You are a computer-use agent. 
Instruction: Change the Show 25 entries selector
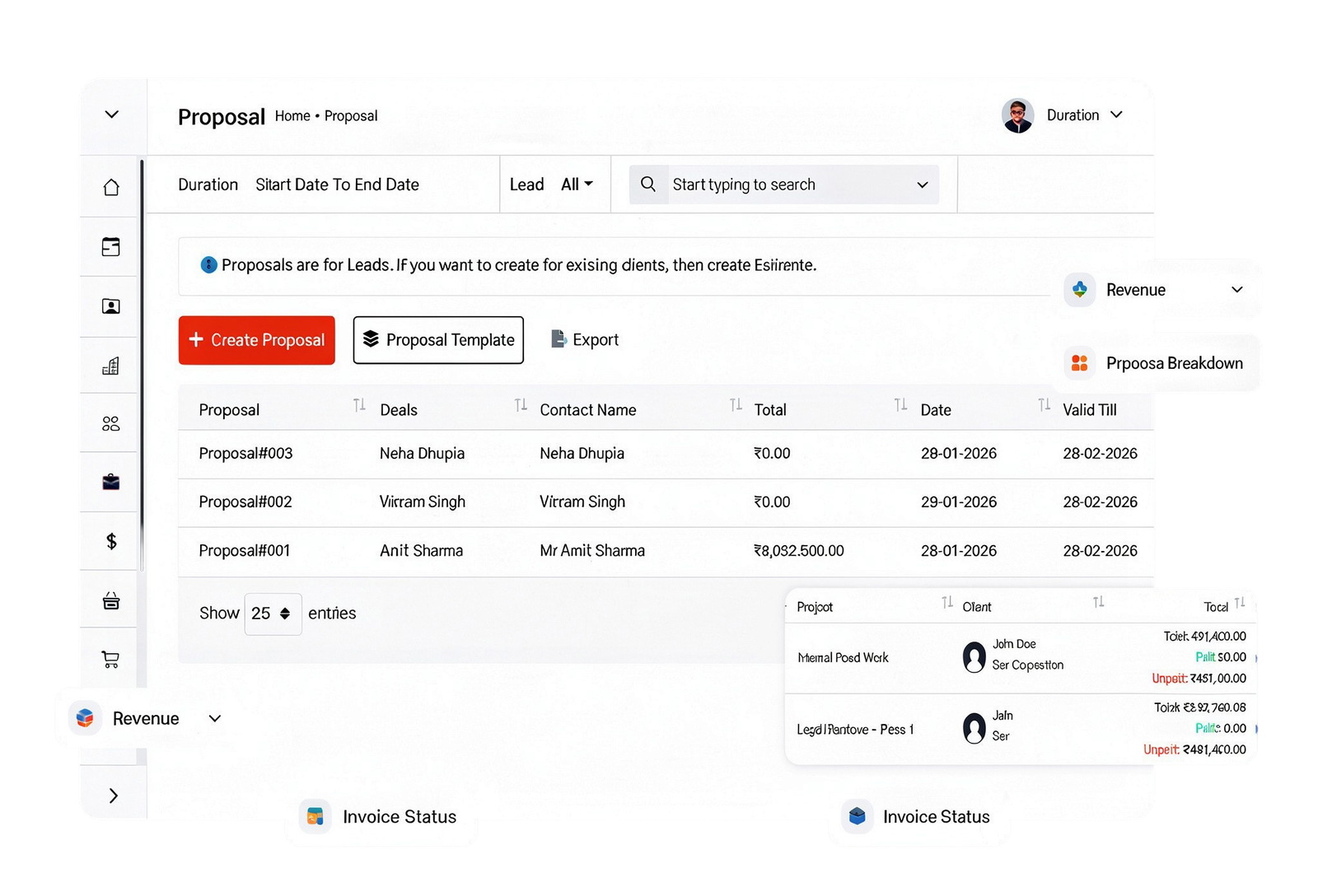273,614
